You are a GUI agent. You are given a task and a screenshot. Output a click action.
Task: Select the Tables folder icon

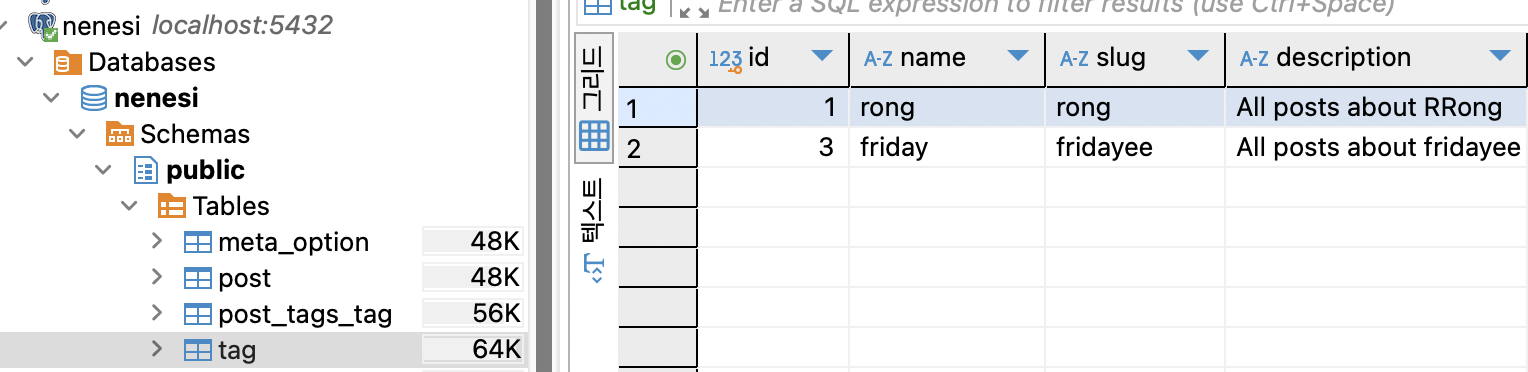point(171,206)
